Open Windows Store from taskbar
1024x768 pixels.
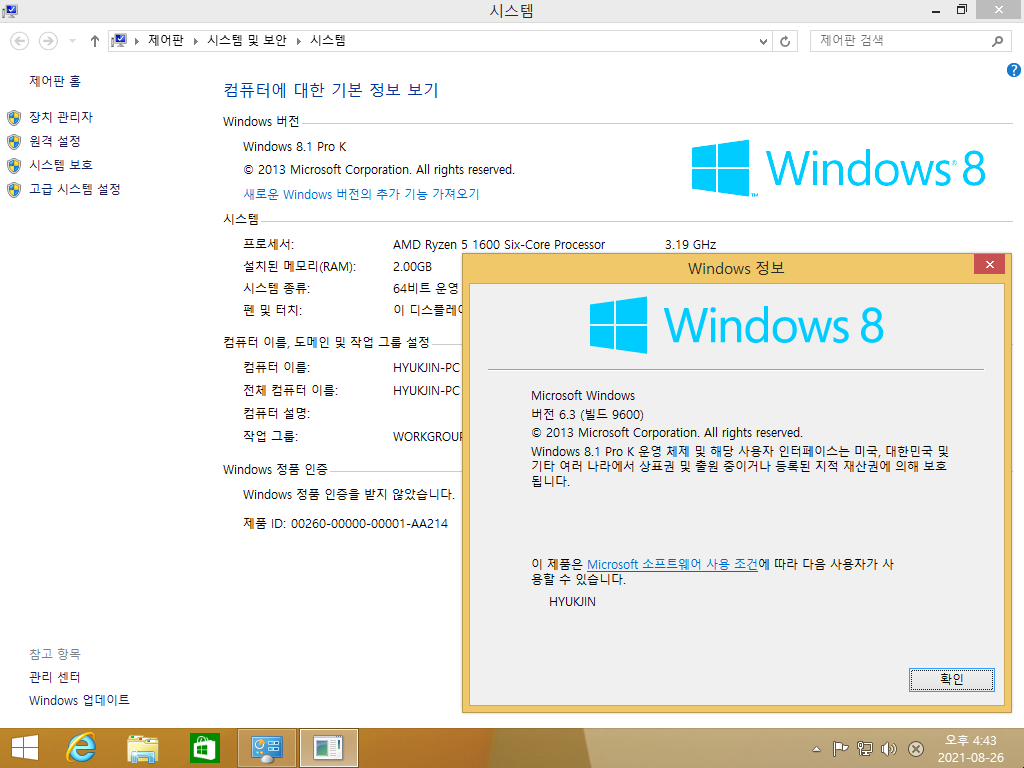204,748
